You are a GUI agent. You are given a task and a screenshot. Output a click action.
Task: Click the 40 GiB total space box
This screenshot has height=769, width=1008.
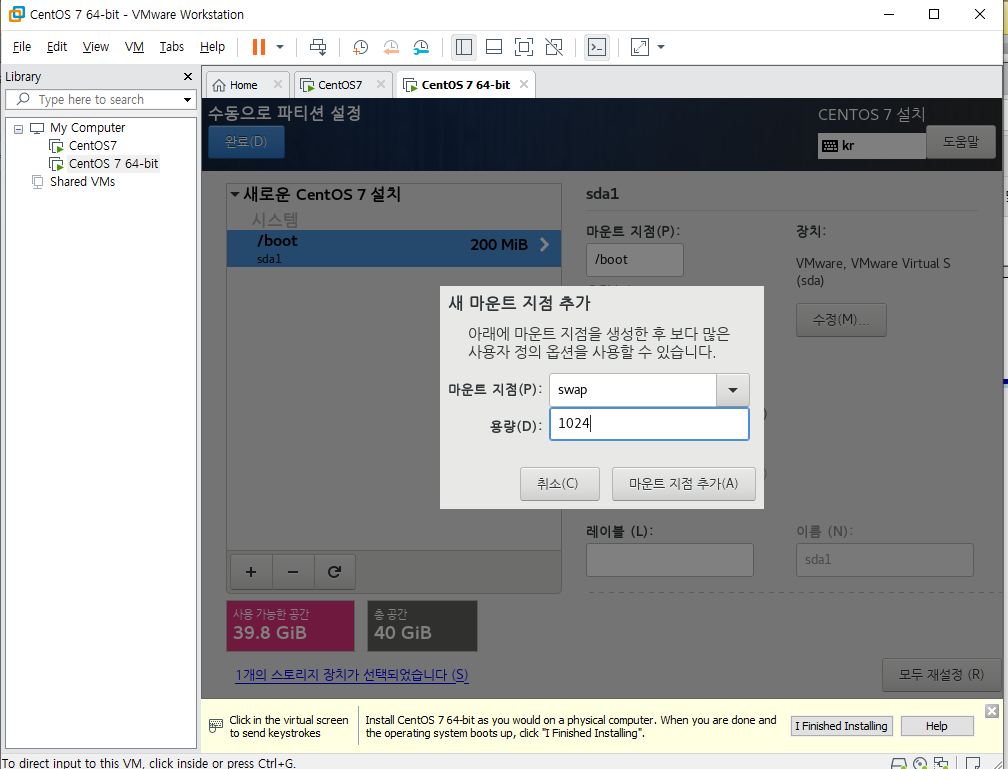[422, 626]
